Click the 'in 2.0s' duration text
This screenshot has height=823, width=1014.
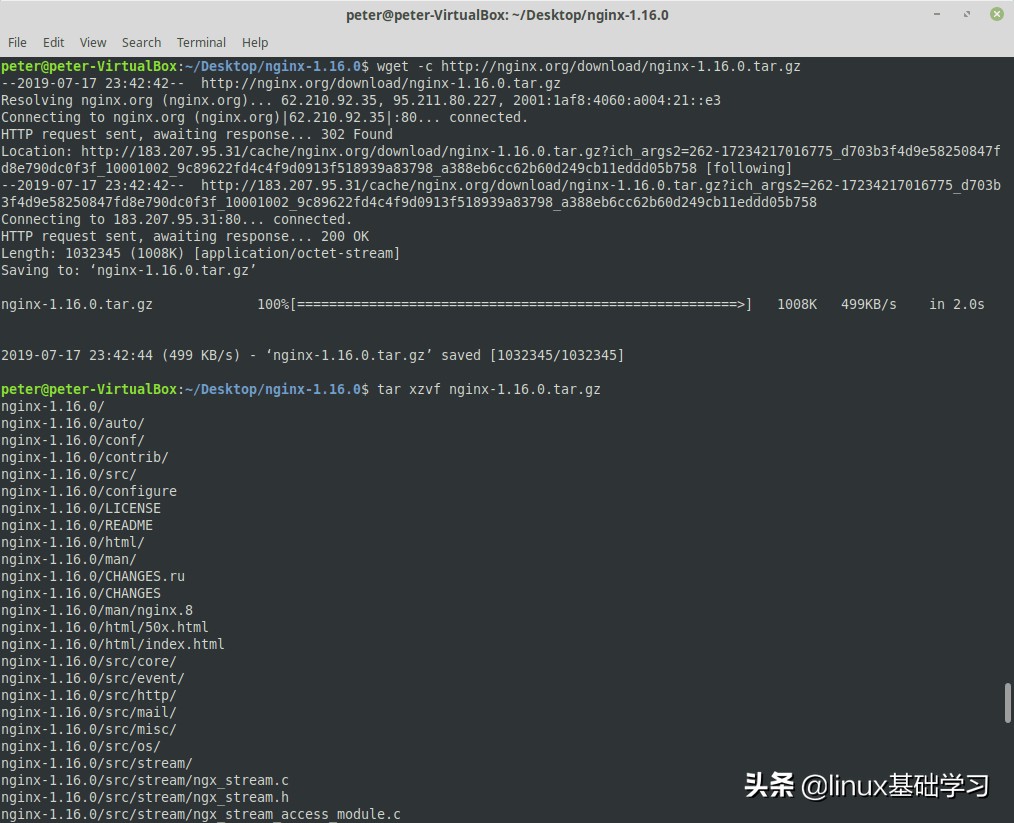(956, 305)
